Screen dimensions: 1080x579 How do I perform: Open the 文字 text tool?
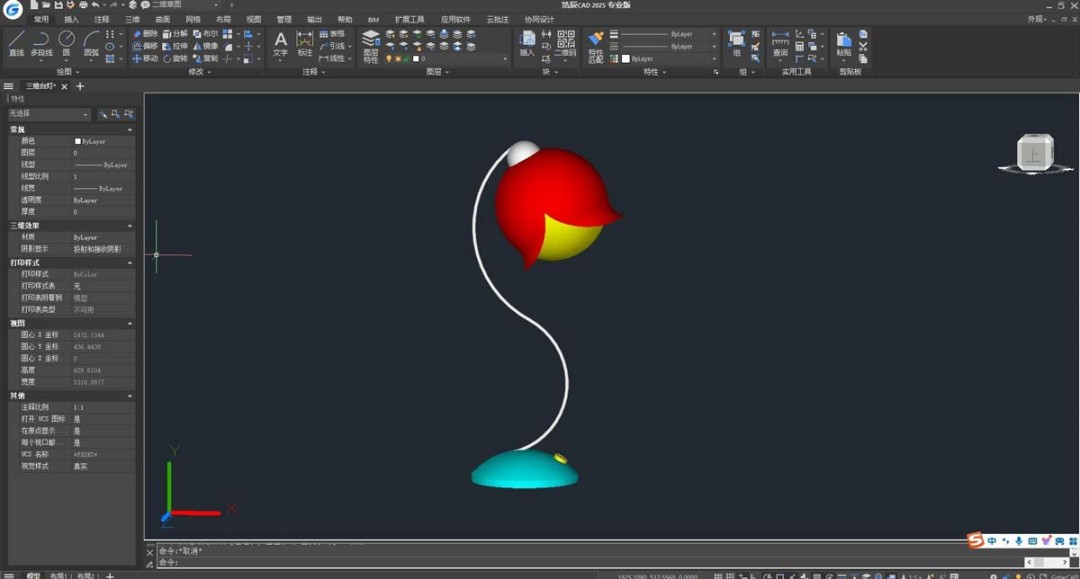(x=281, y=45)
